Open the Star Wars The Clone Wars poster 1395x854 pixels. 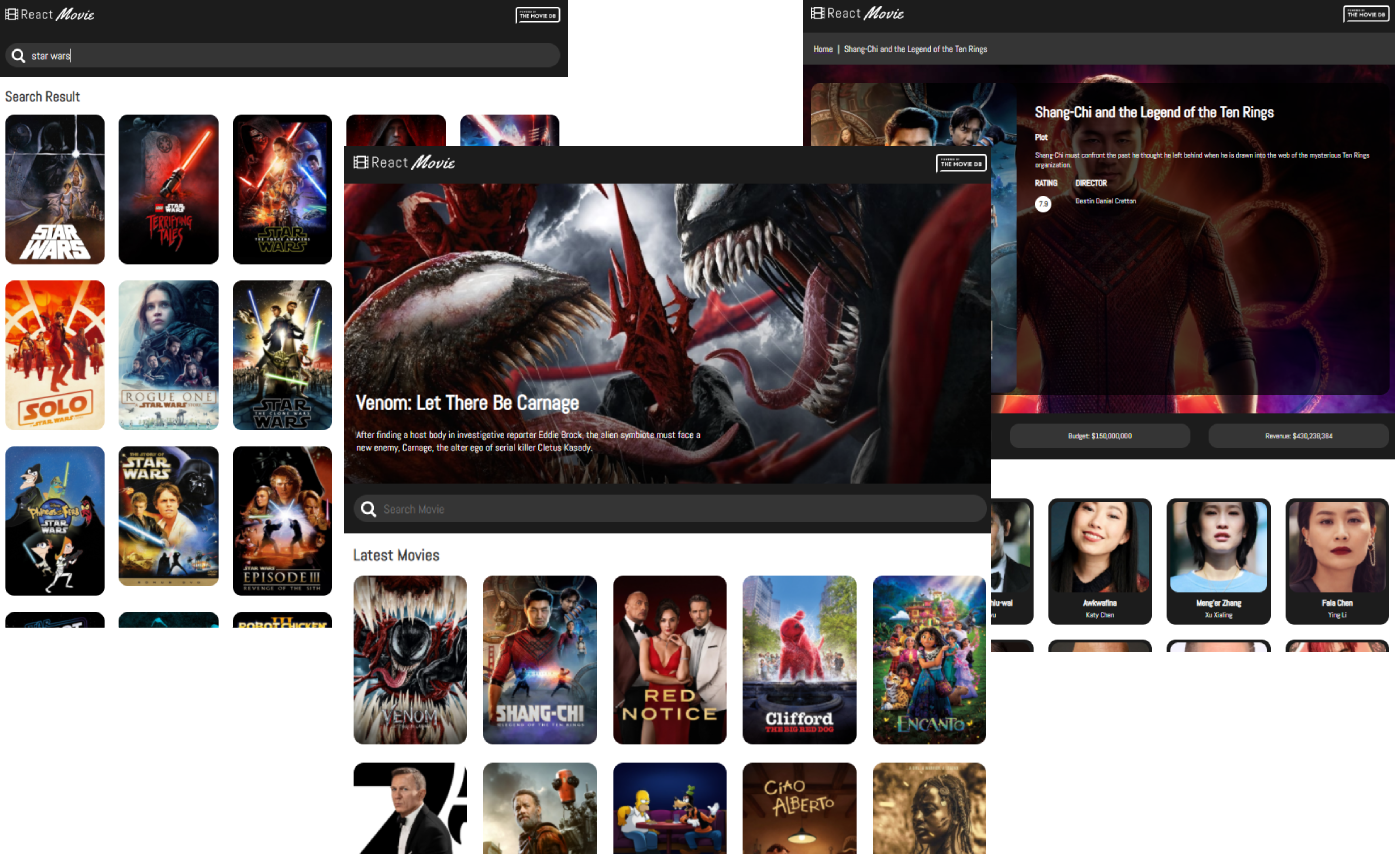pos(282,355)
